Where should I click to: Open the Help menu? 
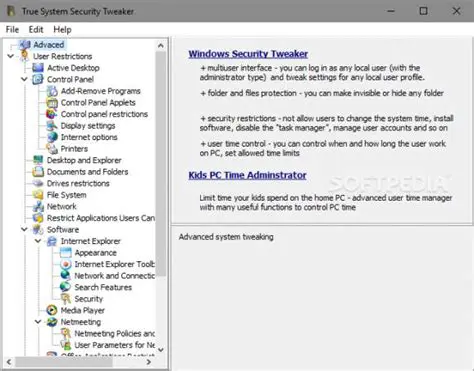click(x=62, y=30)
